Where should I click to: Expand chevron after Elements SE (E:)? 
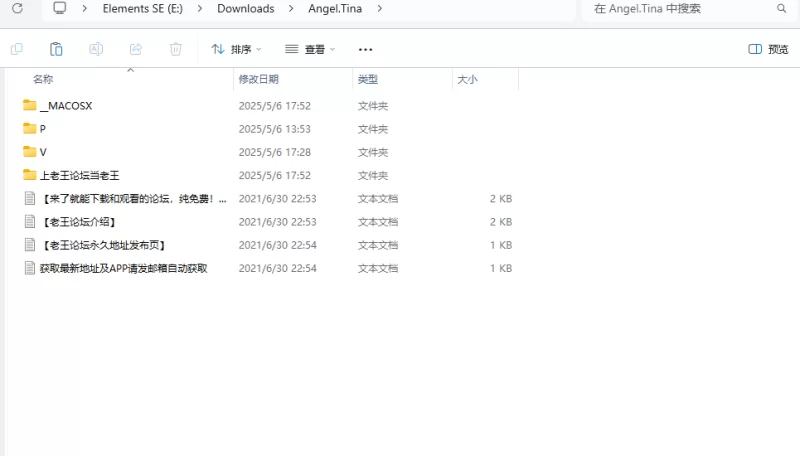199,8
